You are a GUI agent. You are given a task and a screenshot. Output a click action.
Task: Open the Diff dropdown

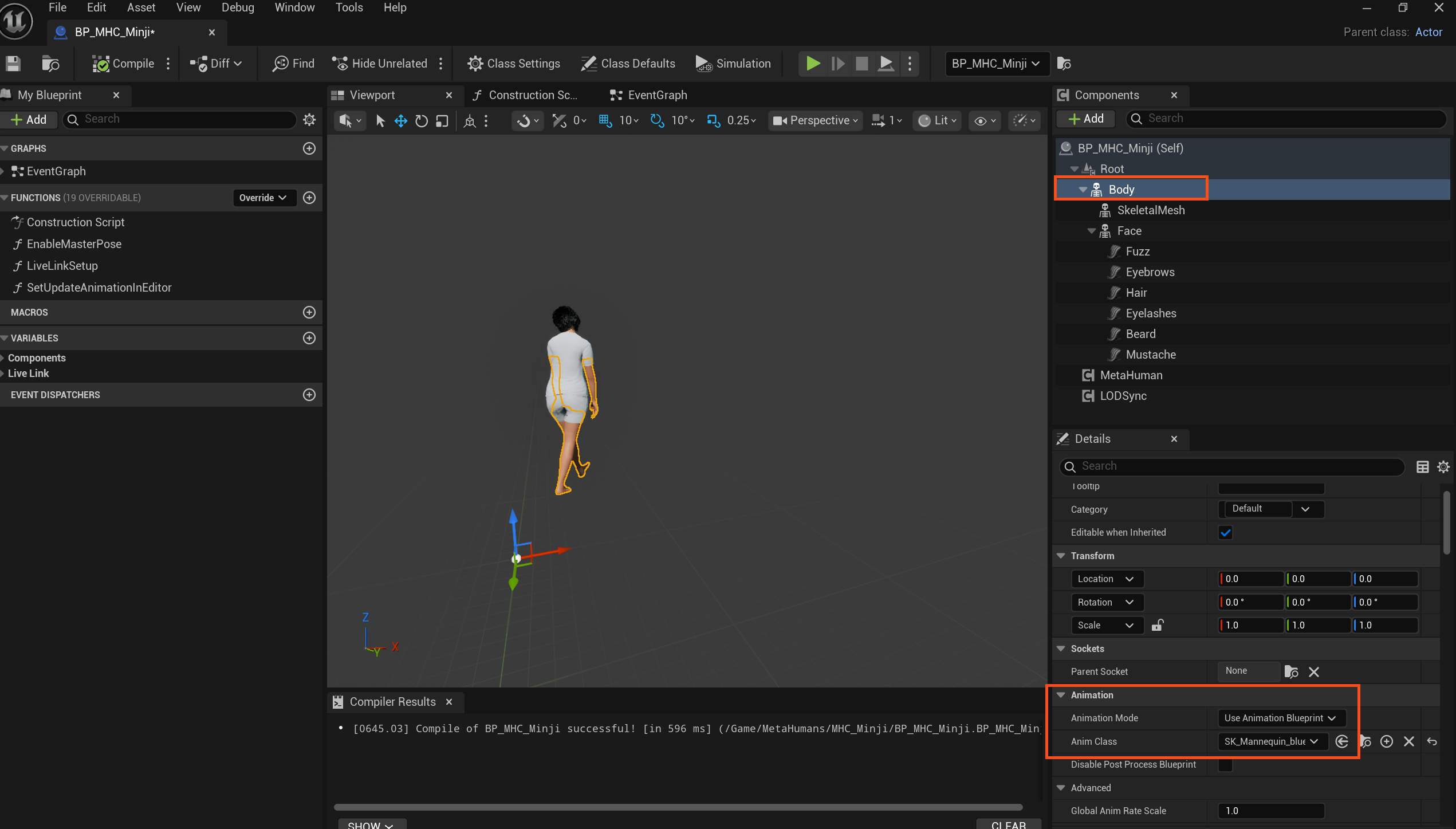pyautogui.click(x=216, y=64)
